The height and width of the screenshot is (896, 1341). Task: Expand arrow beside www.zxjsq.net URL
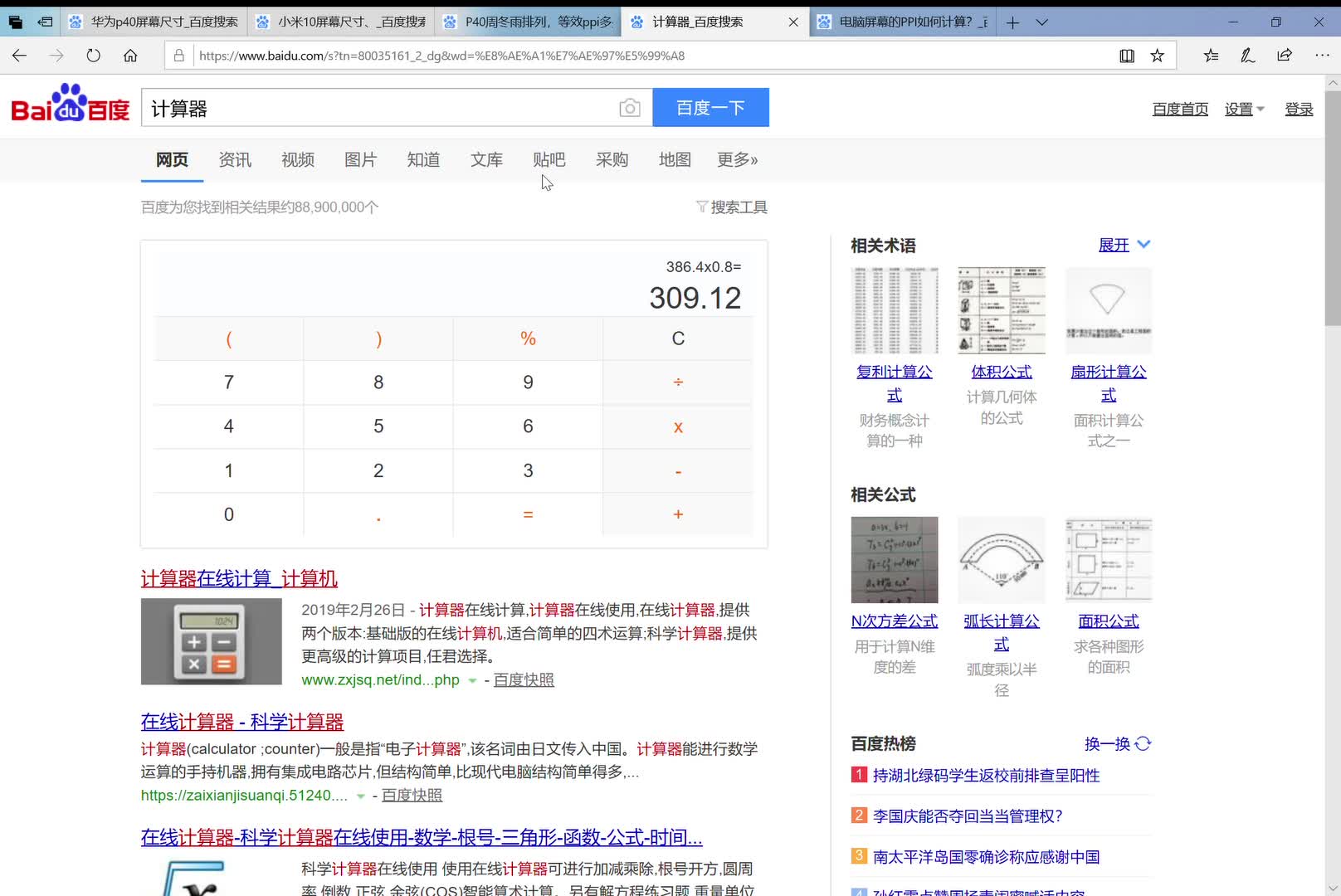(472, 680)
